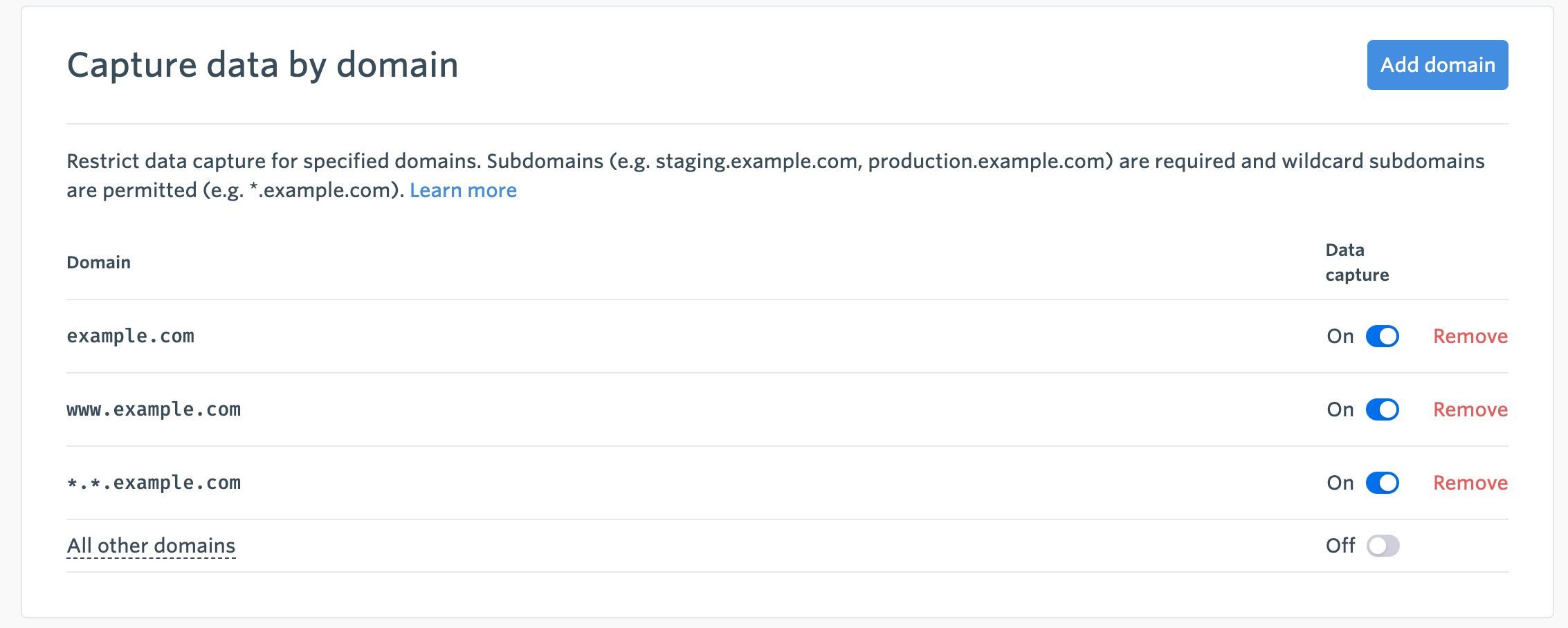Viewport: 1568px width, 628px height.
Task: Click the Capture data by domain heading
Action: click(x=262, y=65)
